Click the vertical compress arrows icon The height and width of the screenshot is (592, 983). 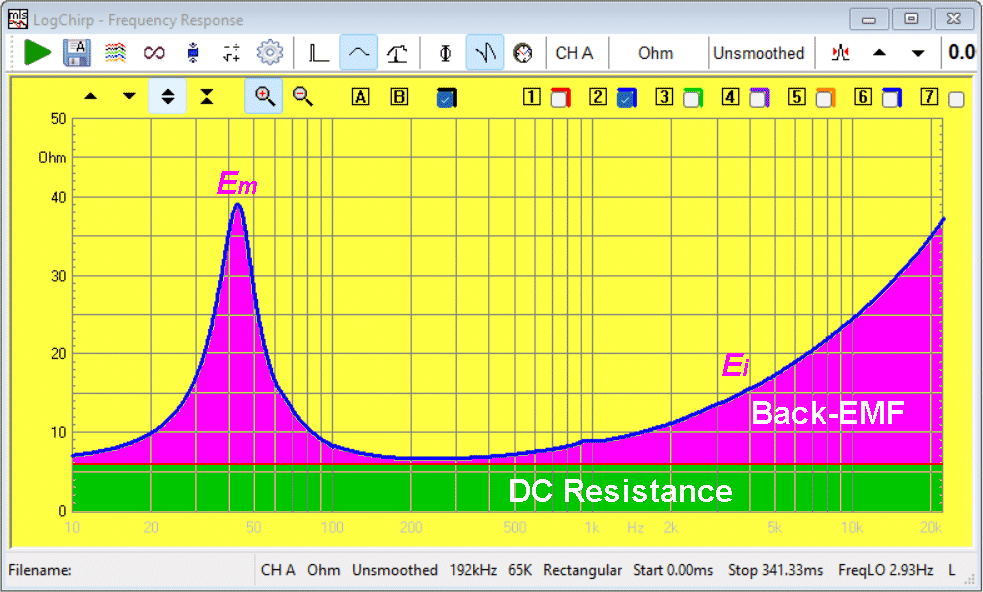(x=206, y=96)
